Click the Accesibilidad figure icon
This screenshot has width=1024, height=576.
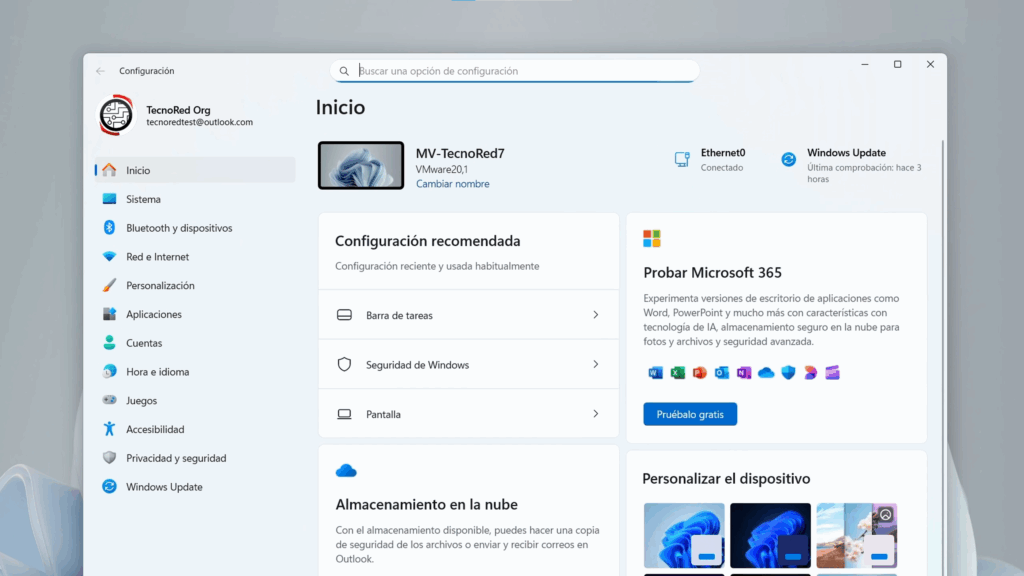[109, 428]
